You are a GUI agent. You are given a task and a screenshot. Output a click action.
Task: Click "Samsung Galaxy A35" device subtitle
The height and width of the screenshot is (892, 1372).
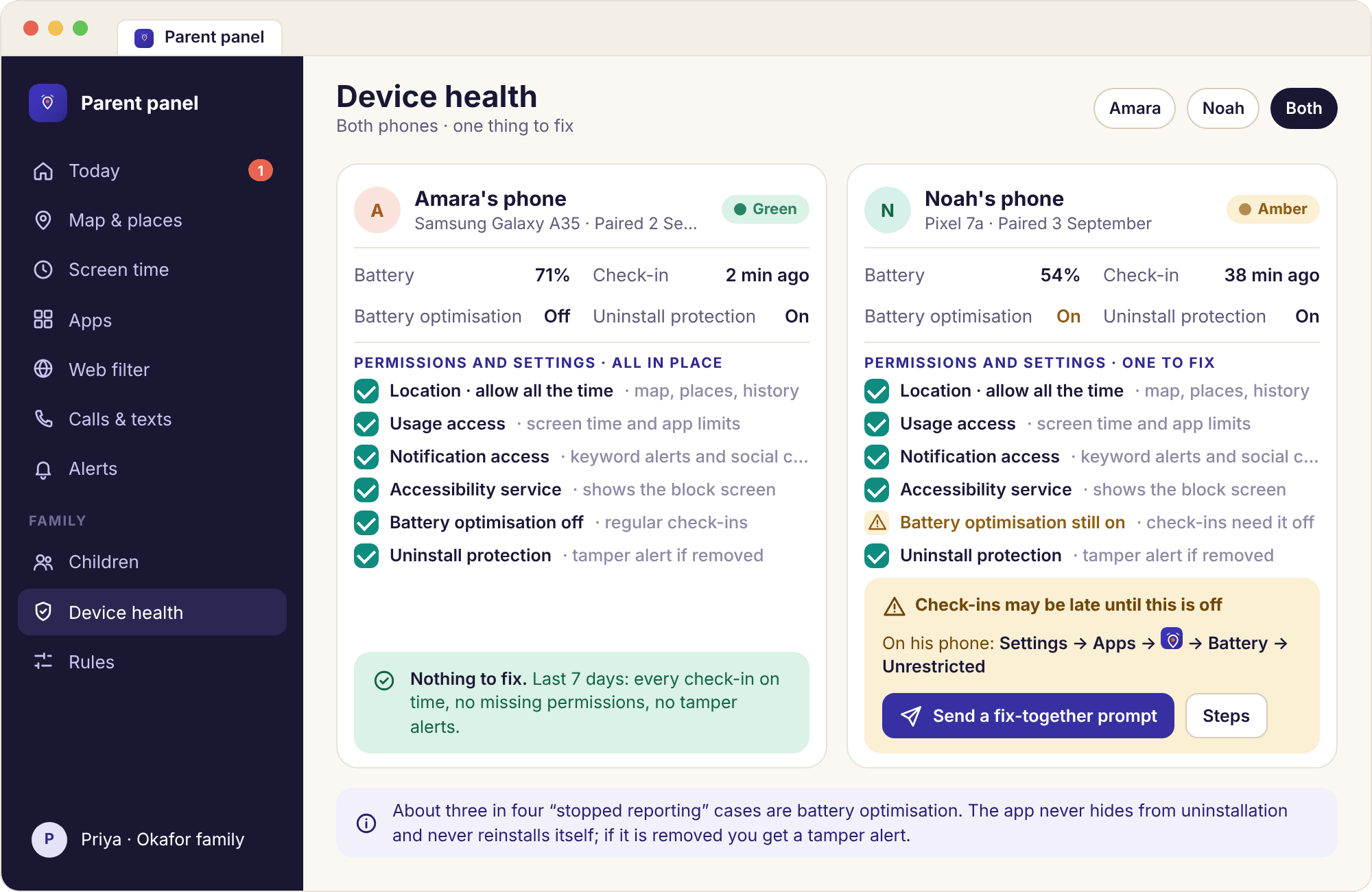pyautogui.click(x=497, y=224)
